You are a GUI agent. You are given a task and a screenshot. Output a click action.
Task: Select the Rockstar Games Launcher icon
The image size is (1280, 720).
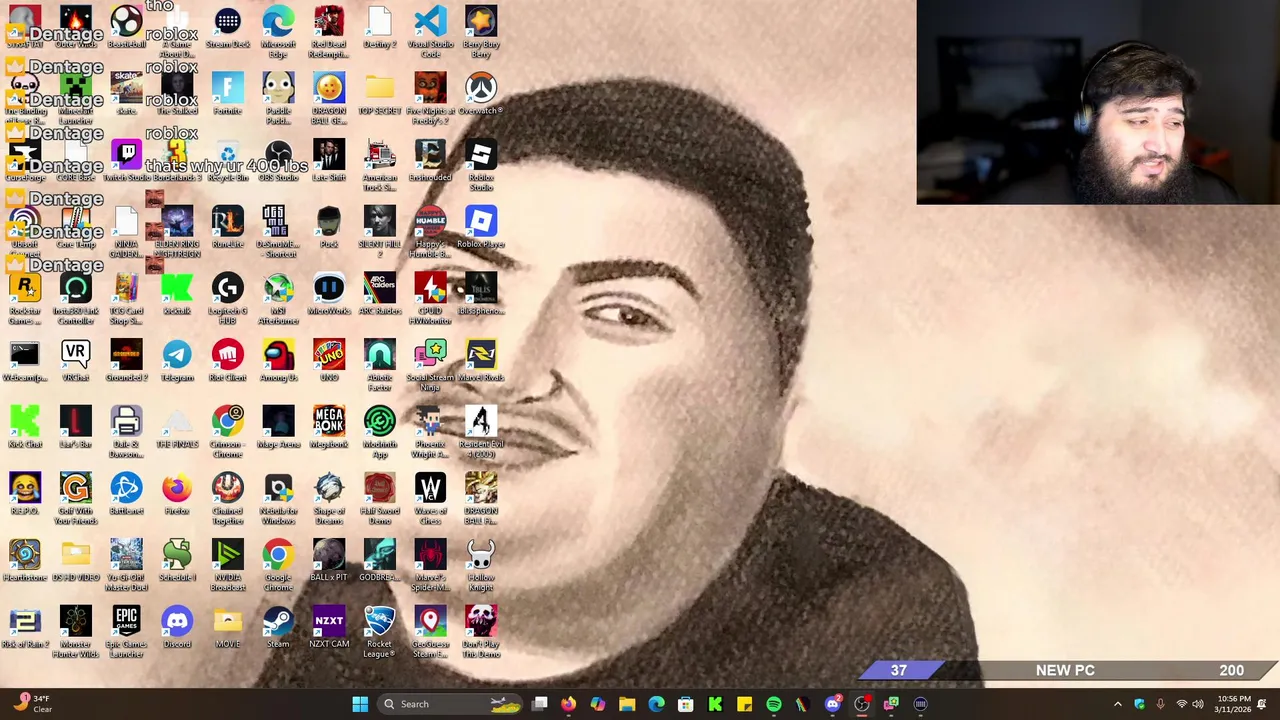click(x=25, y=298)
